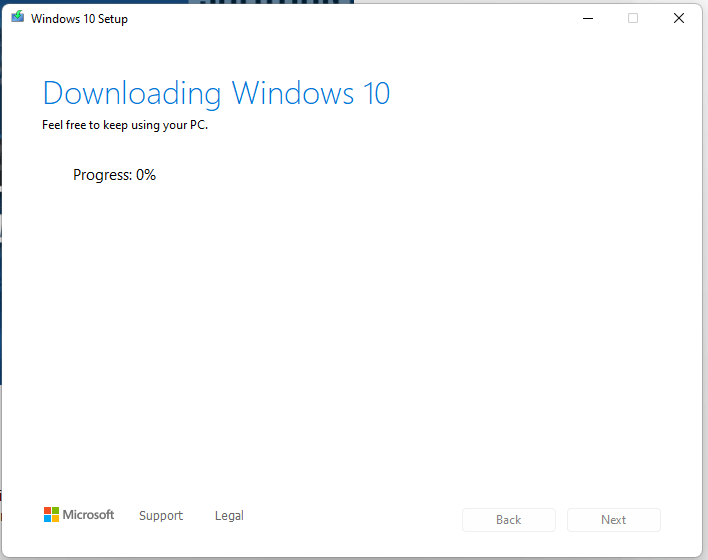
Task: Open the Support link
Action: [161, 515]
